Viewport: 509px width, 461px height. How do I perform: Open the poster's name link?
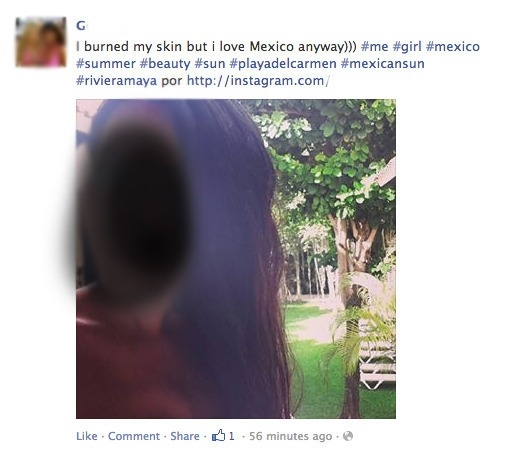point(81,26)
